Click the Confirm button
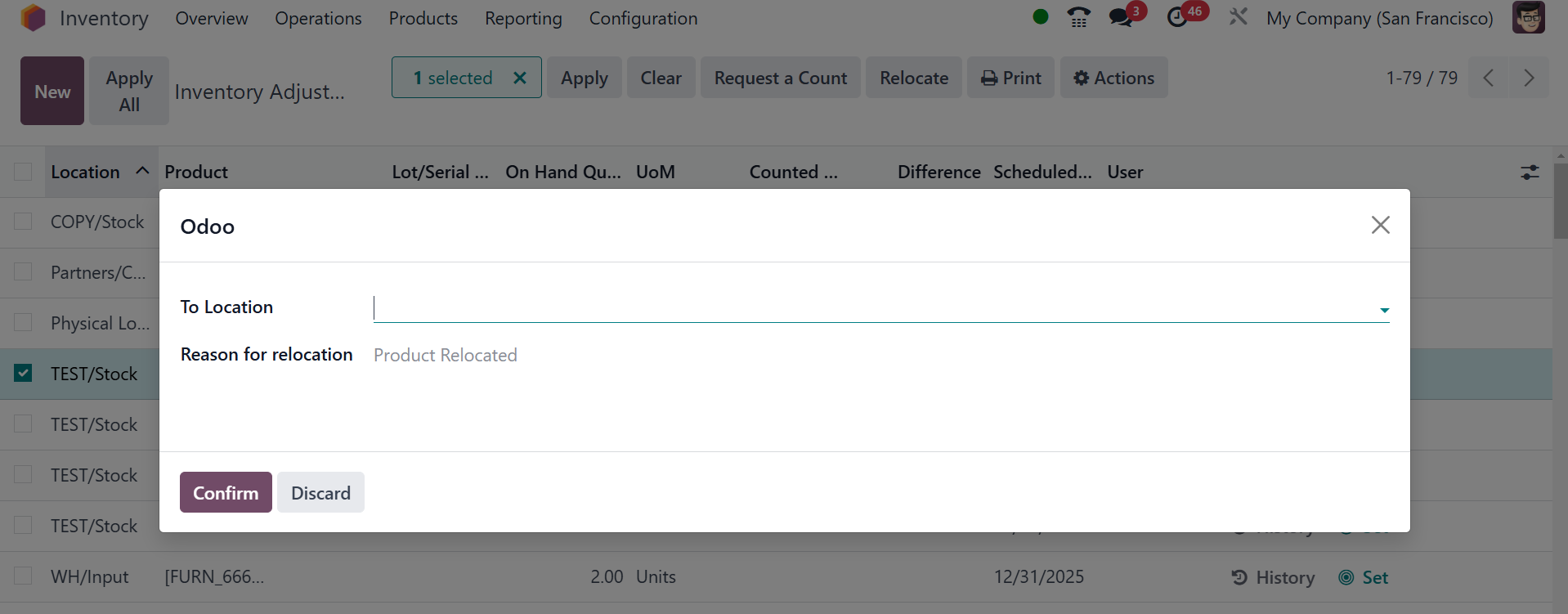Viewport: 1568px width, 614px height. (x=226, y=492)
